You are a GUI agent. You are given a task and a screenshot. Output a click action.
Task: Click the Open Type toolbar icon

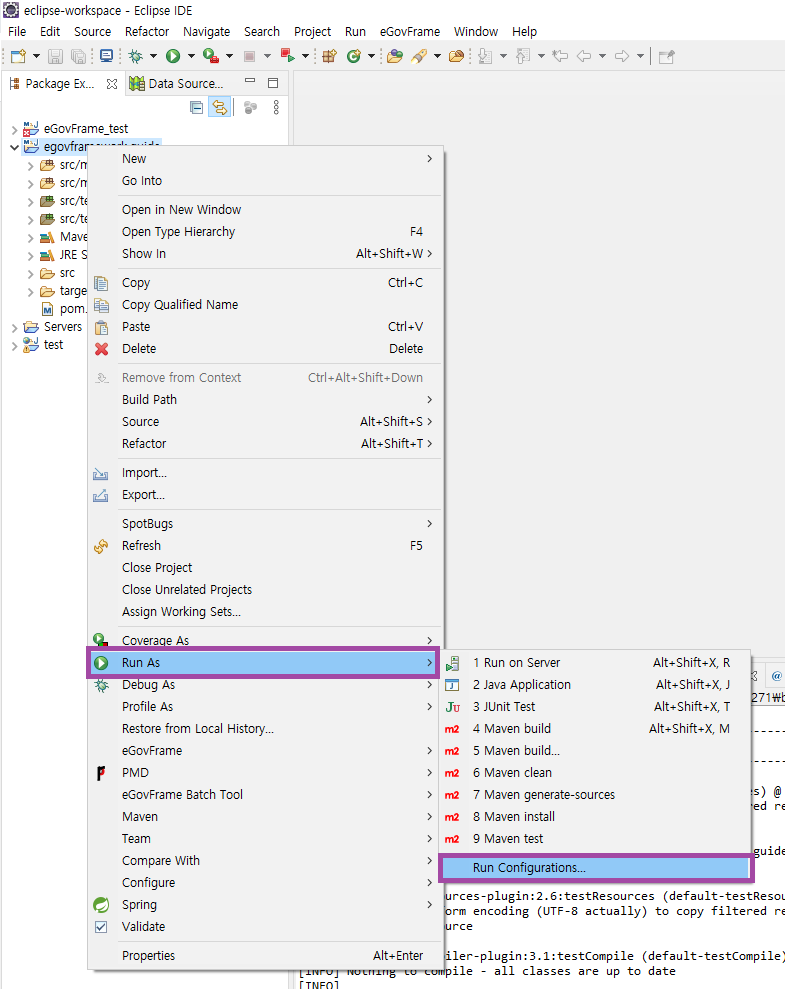click(x=395, y=56)
